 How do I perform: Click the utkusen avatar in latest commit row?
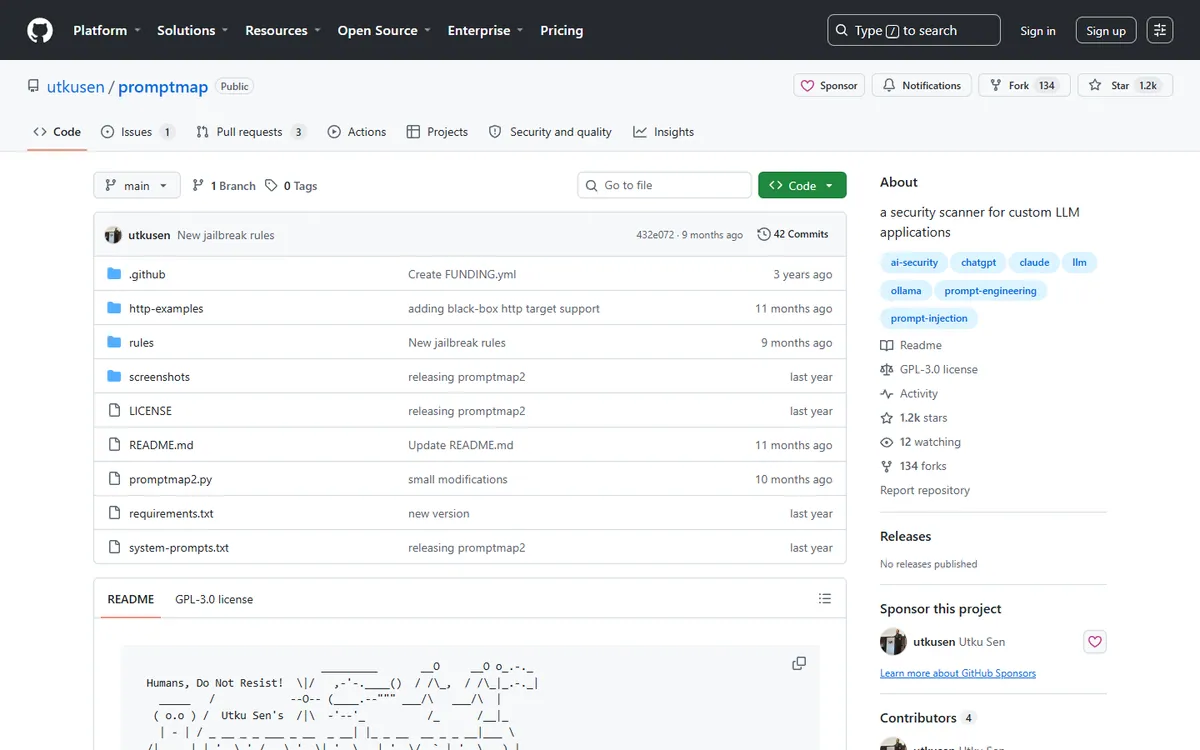coord(113,235)
